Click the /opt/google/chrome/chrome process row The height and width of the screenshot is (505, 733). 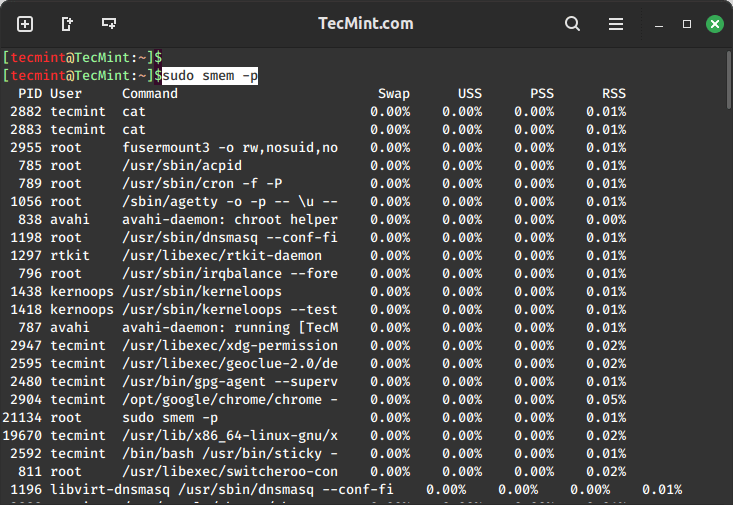tap(229, 399)
